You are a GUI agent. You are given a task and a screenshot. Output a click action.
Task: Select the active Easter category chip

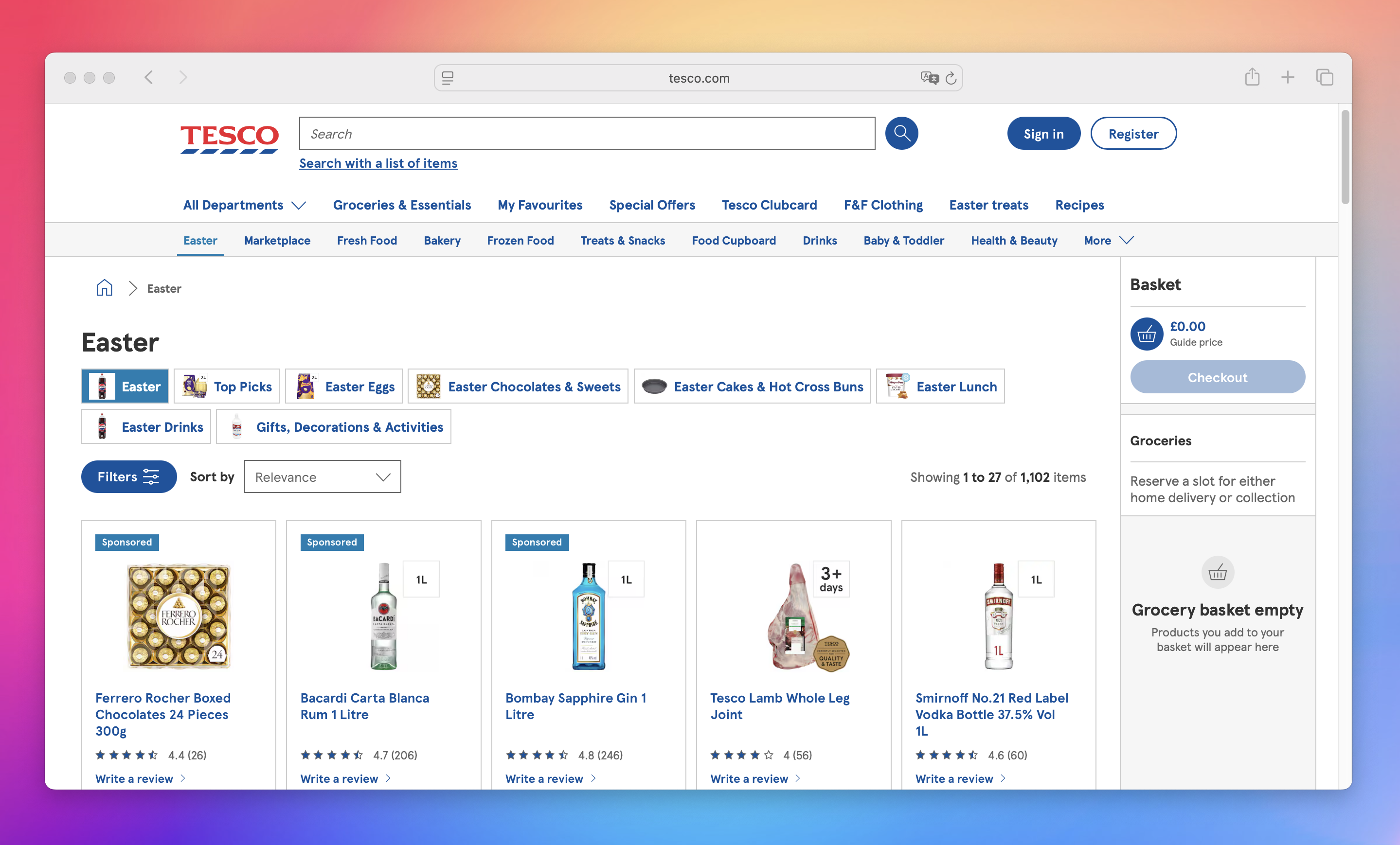click(x=125, y=386)
